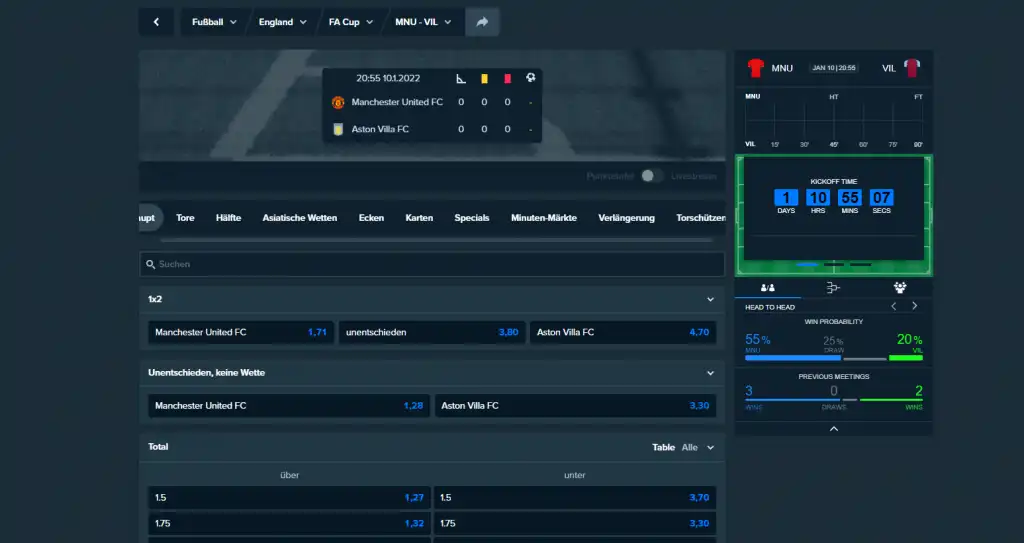The height and width of the screenshot is (543, 1024).
Task: Open the Fußball sport dropdown
Action: click(214, 22)
